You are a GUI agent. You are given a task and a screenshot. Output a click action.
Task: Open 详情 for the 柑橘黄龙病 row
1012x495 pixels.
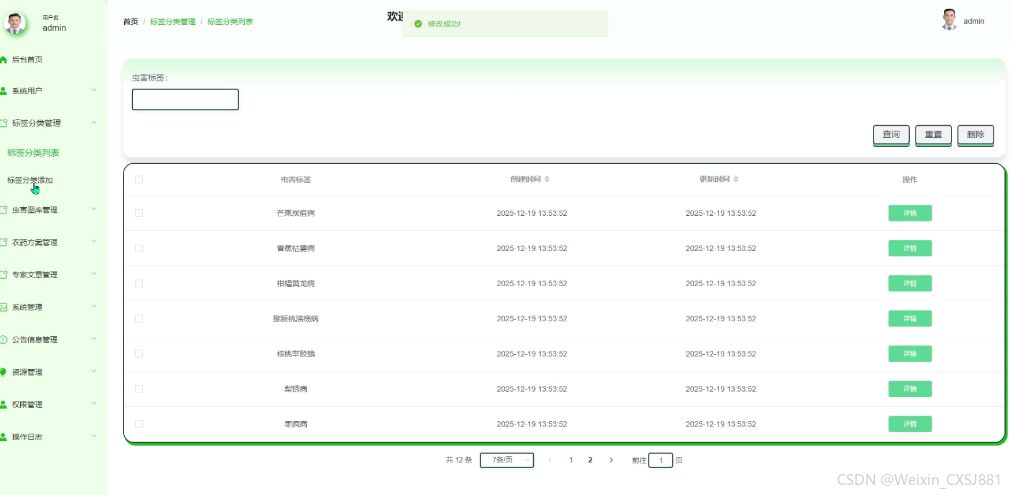tap(910, 283)
